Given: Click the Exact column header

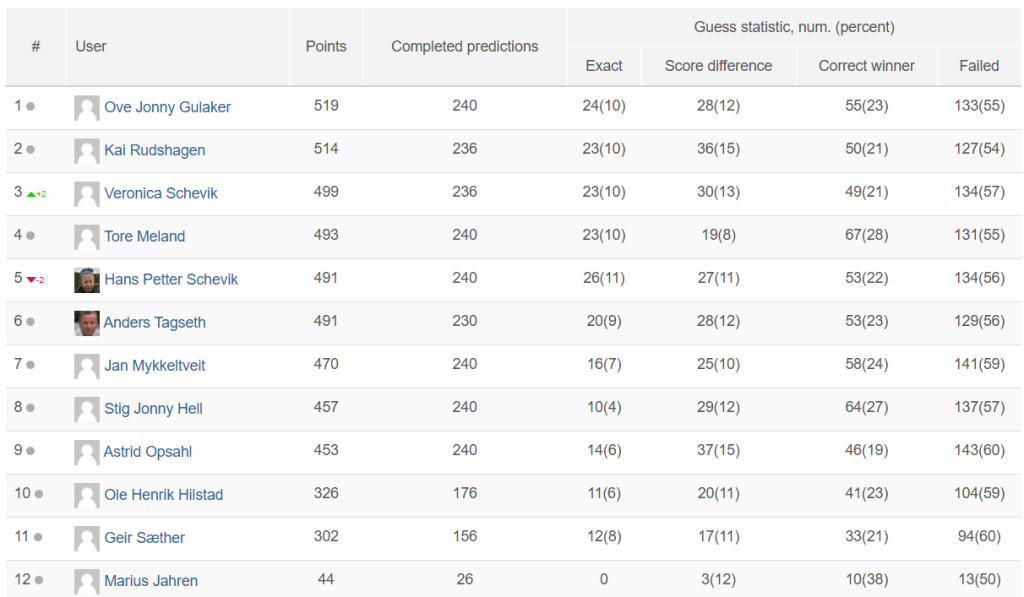Looking at the screenshot, I should point(604,66).
